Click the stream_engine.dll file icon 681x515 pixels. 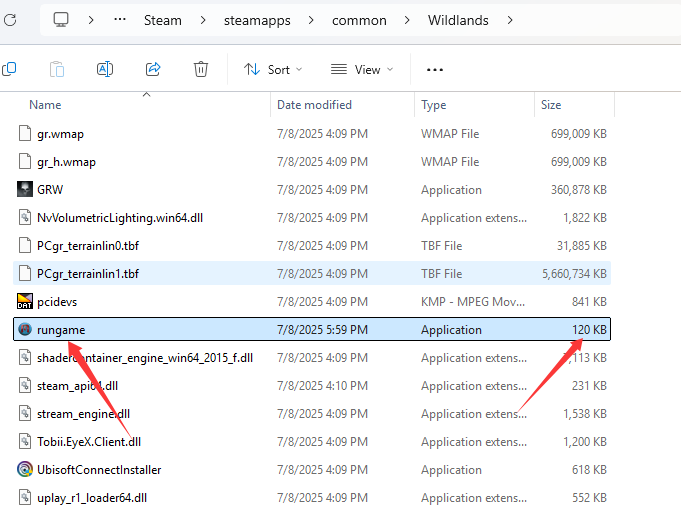click(25, 413)
